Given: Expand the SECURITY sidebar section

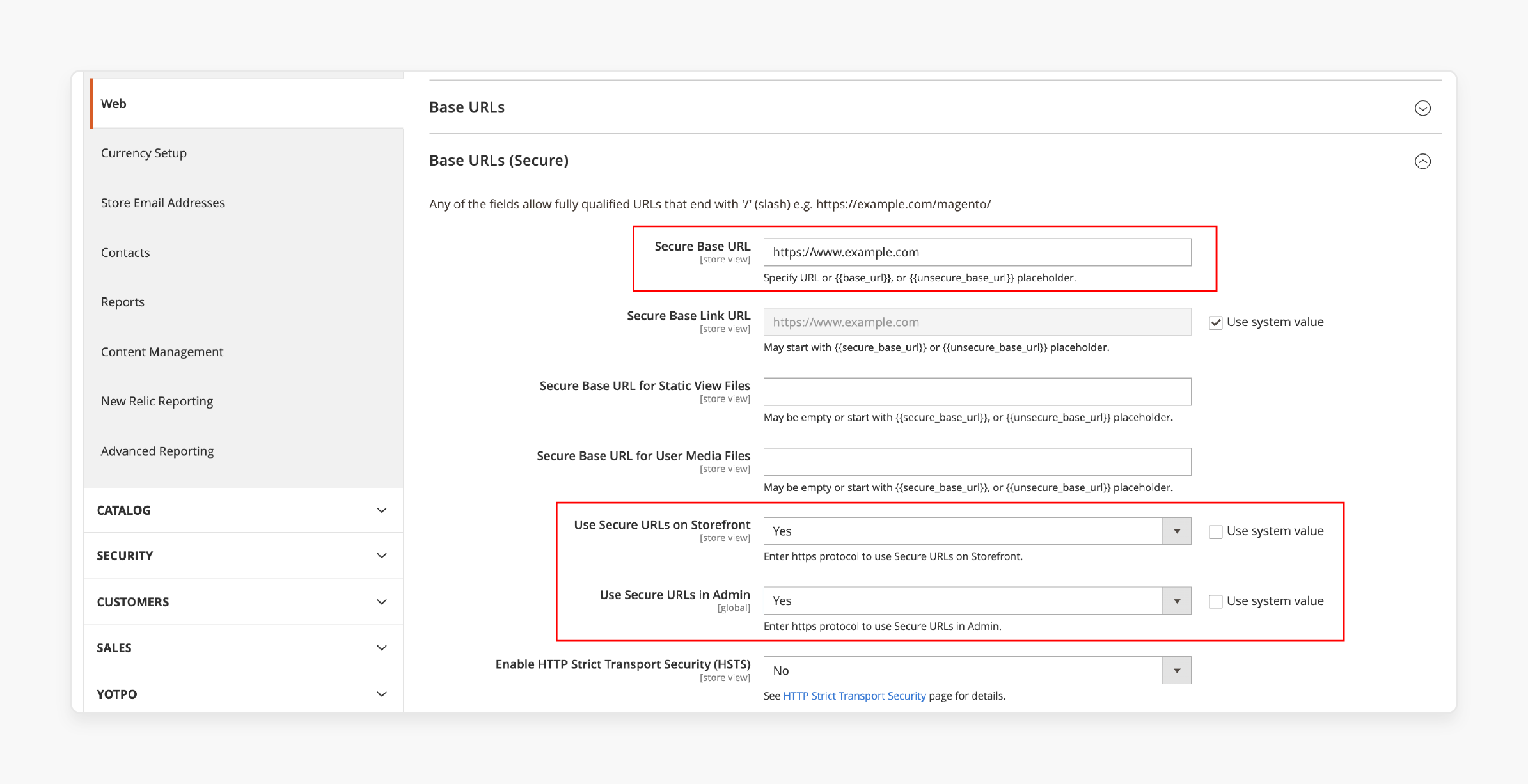Looking at the screenshot, I should click(243, 556).
